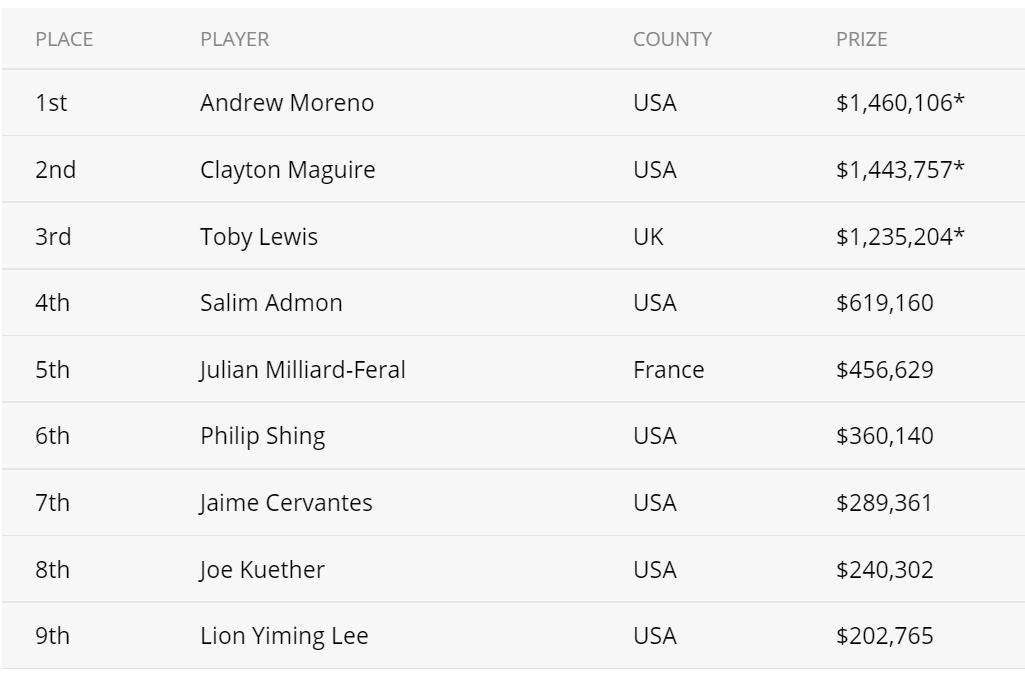
Task: Select the Jaime Cervantes cell
Action: [x=286, y=503]
